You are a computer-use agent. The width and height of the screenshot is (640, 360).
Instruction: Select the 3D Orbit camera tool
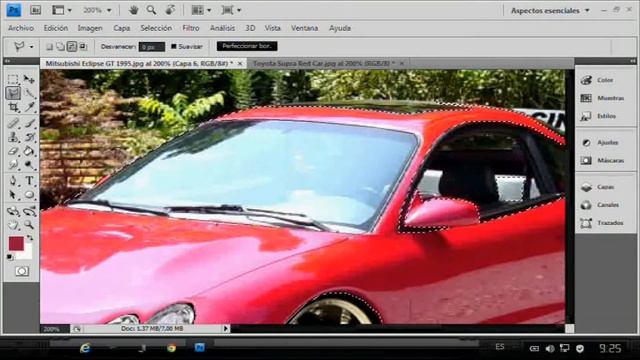(x=29, y=211)
